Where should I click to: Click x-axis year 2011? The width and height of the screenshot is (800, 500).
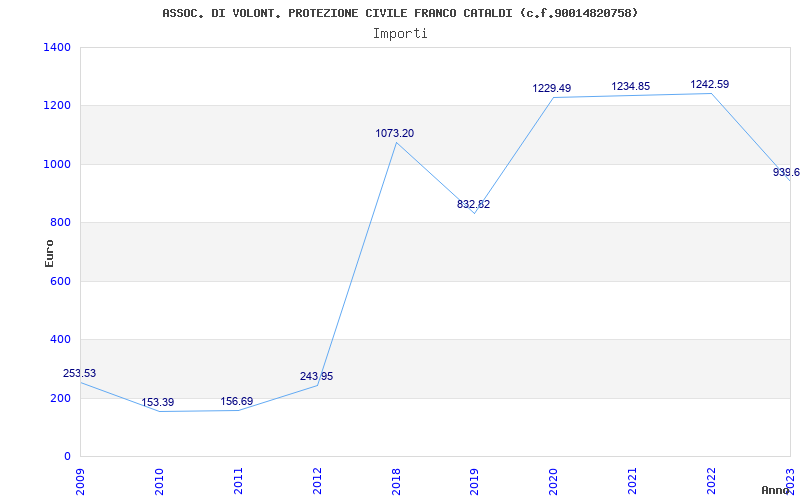pos(238,481)
